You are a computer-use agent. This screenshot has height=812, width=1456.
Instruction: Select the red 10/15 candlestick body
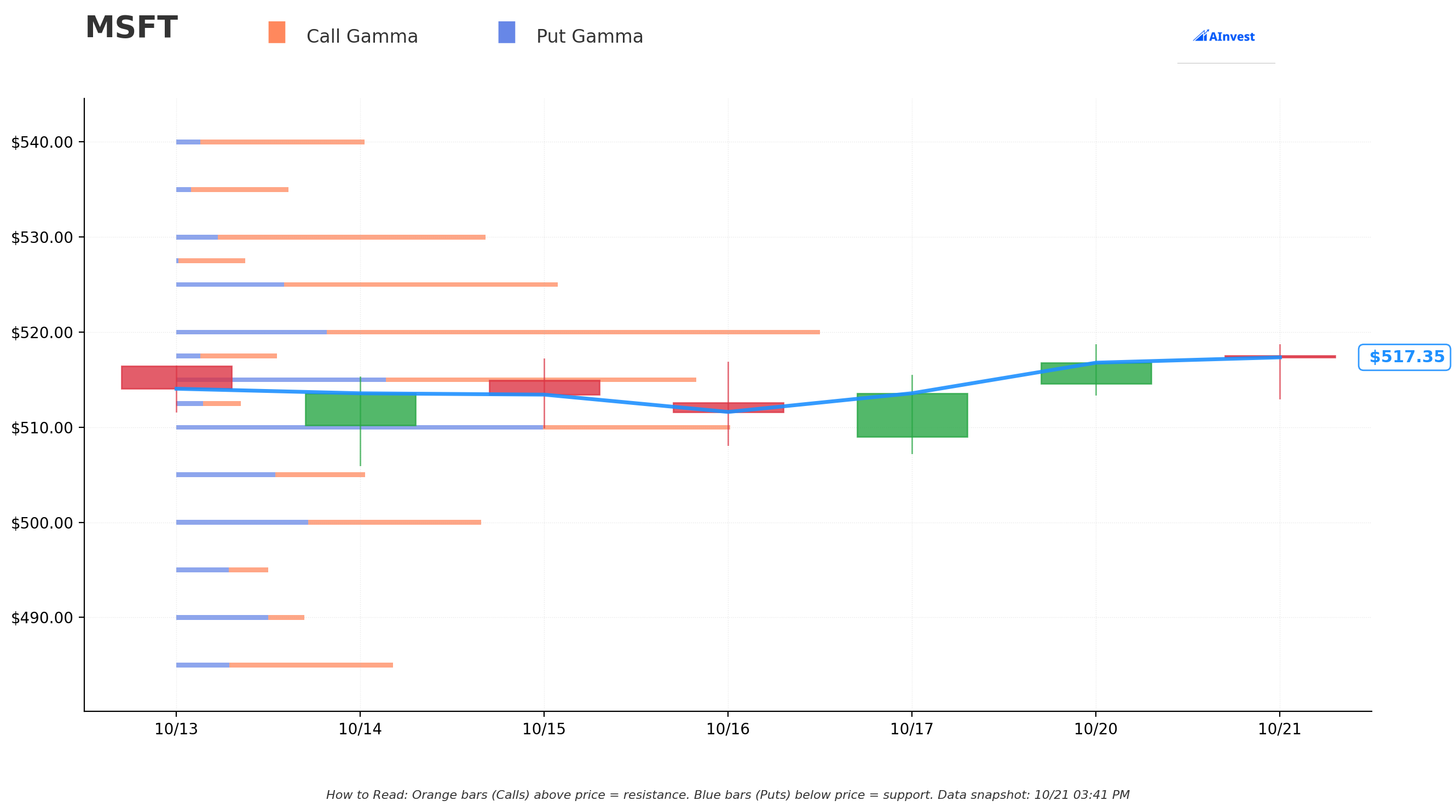[544, 387]
